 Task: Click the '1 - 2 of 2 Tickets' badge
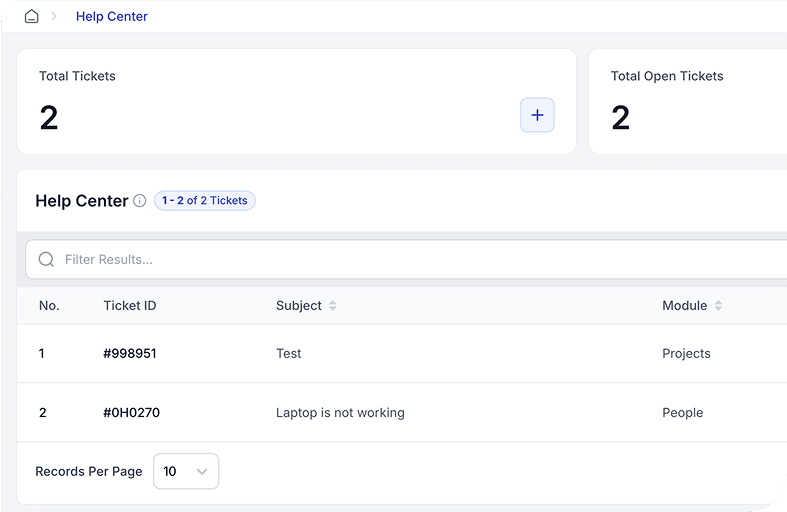[205, 201]
